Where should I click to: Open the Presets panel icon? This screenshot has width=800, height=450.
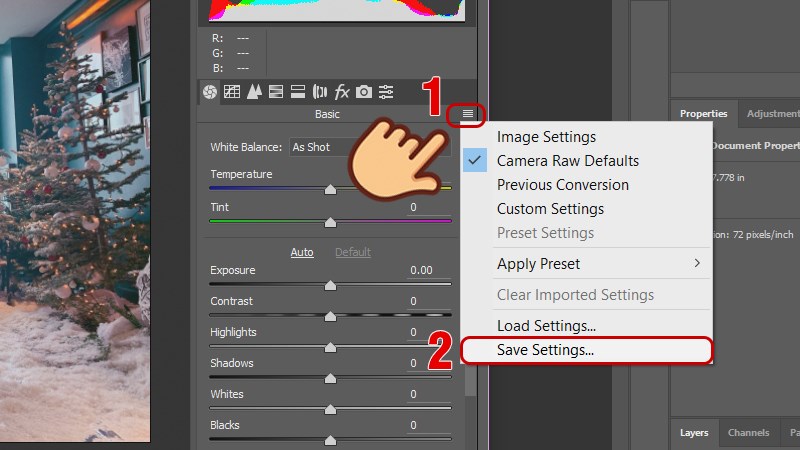[x=386, y=92]
